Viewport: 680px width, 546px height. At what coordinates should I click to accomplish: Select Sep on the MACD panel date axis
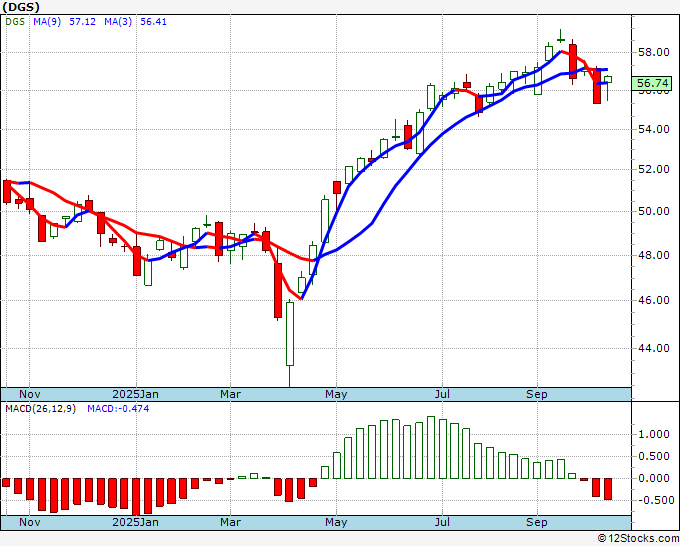pyautogui.click(x=537, y=522)
